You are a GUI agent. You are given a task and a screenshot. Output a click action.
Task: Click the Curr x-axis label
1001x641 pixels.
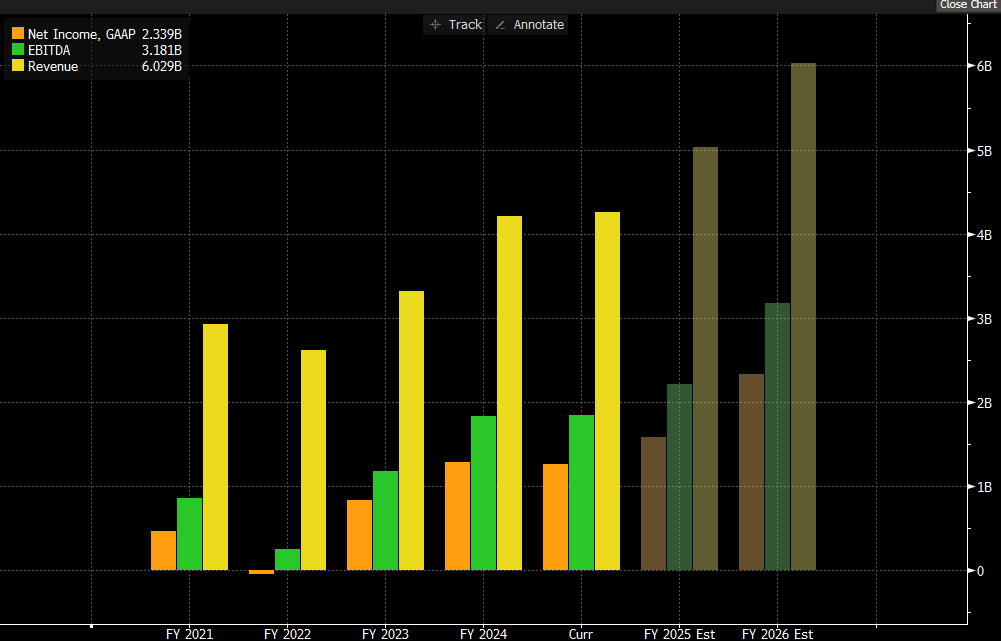coord(581,634)
